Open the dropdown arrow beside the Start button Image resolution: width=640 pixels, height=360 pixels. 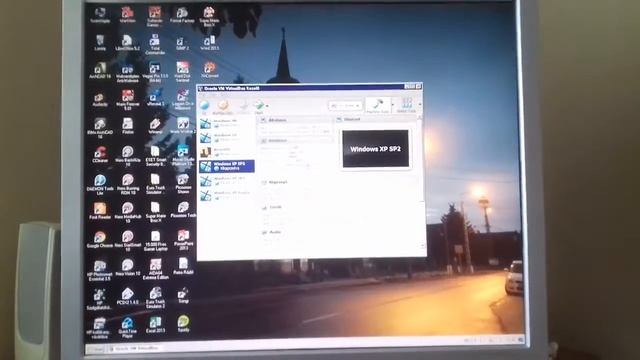[x=267, y=106]
